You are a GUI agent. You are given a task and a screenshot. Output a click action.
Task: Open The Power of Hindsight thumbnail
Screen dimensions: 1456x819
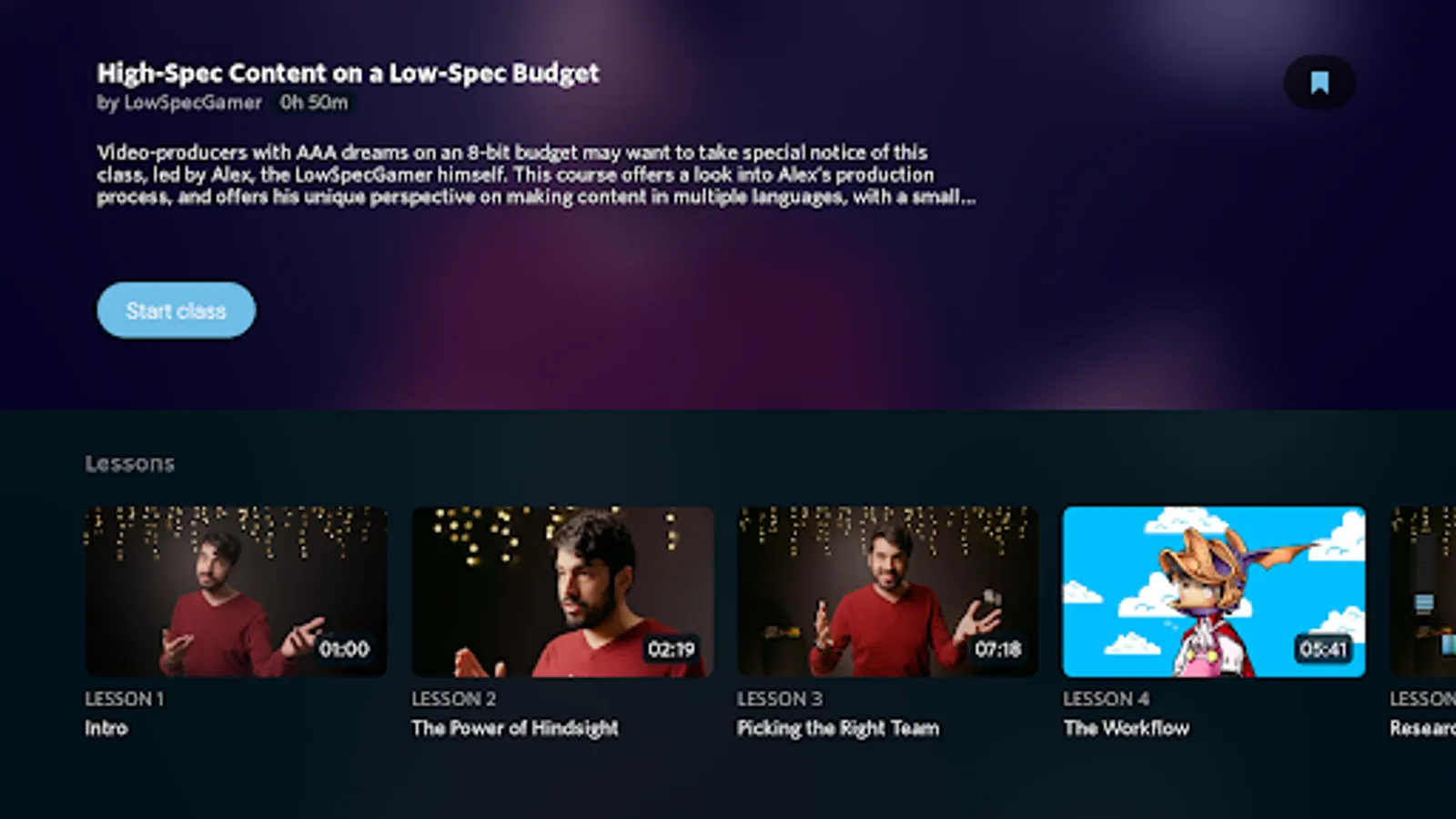[562, 591]
